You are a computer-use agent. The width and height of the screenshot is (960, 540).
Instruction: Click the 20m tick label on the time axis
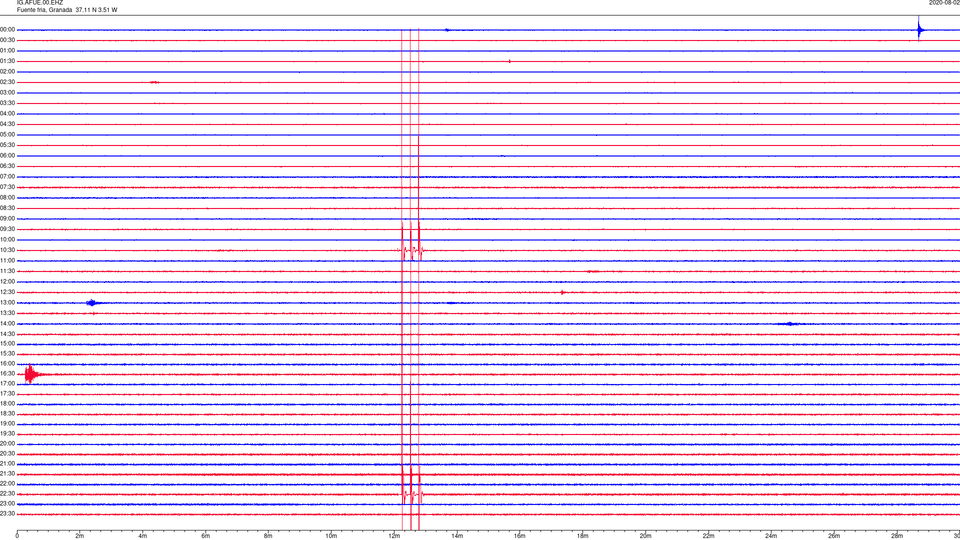click(x=645, y=536)
